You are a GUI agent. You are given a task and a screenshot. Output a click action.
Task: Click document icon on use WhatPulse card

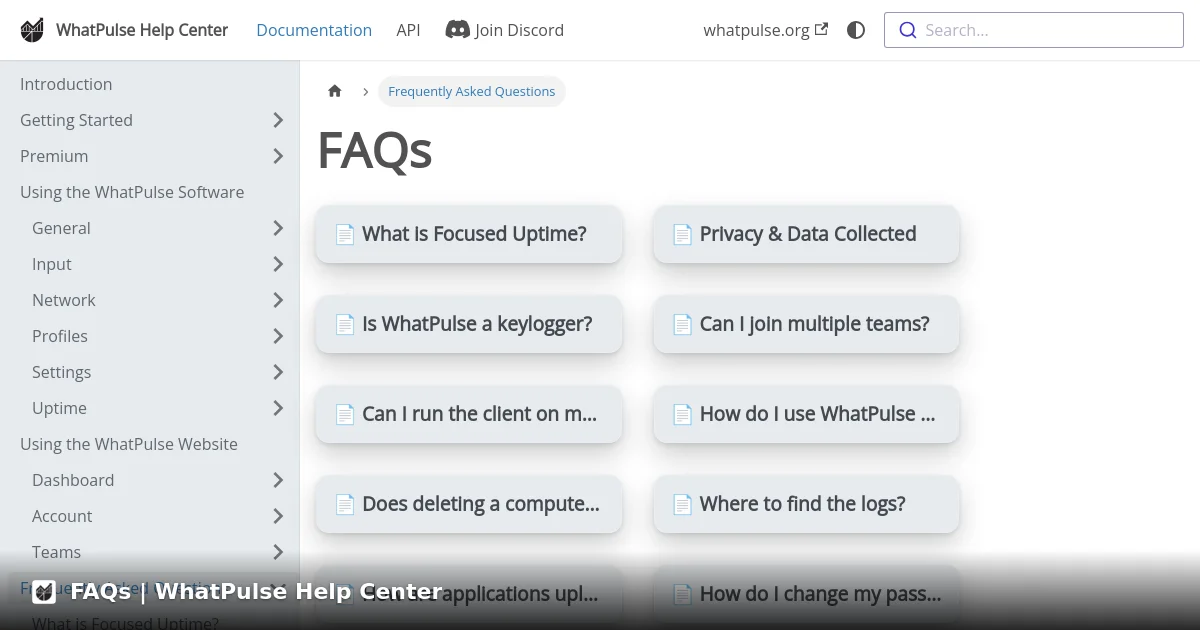682,414
